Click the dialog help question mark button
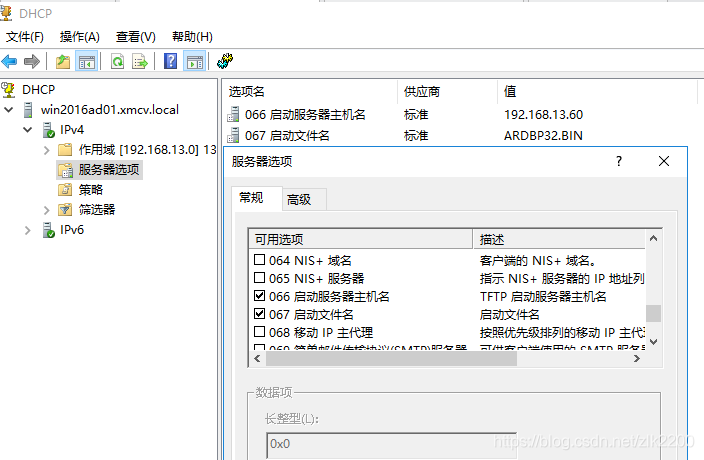 (x=619, y=161)
